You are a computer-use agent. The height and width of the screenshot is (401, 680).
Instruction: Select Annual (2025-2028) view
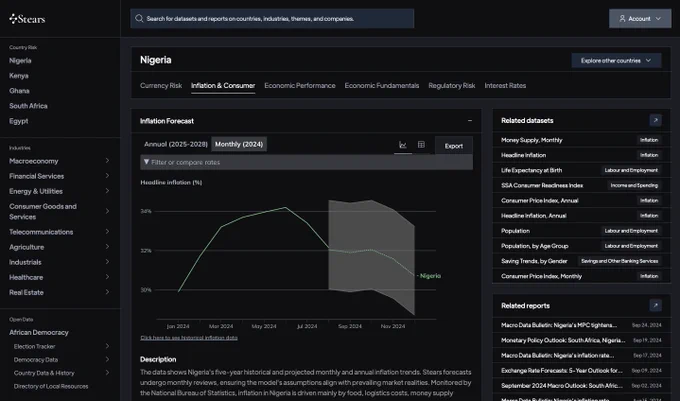[x=176, y=144]
